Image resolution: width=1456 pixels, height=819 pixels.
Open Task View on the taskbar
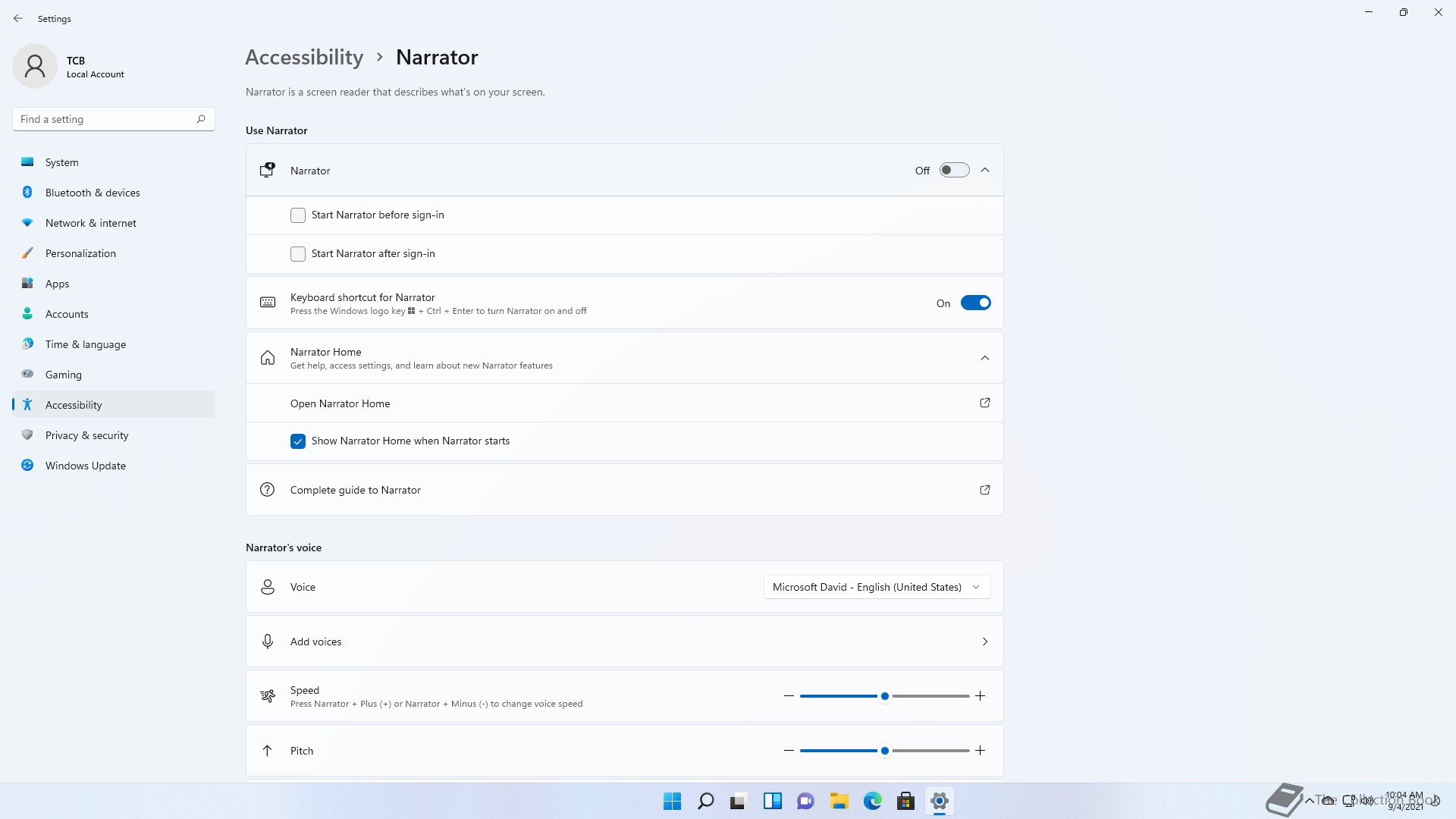(x=739, y=801)
